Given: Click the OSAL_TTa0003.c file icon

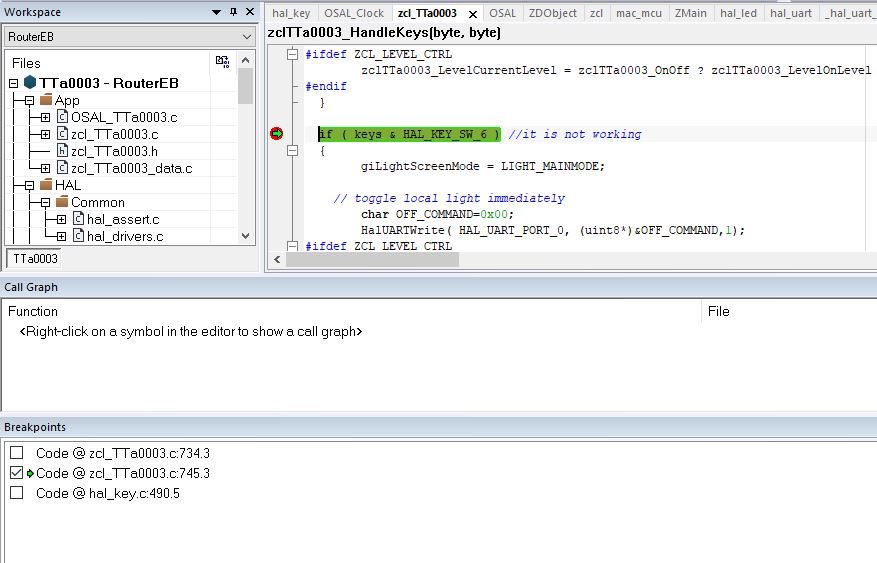Looking at the screenshot, I should (x=63, y=116).
